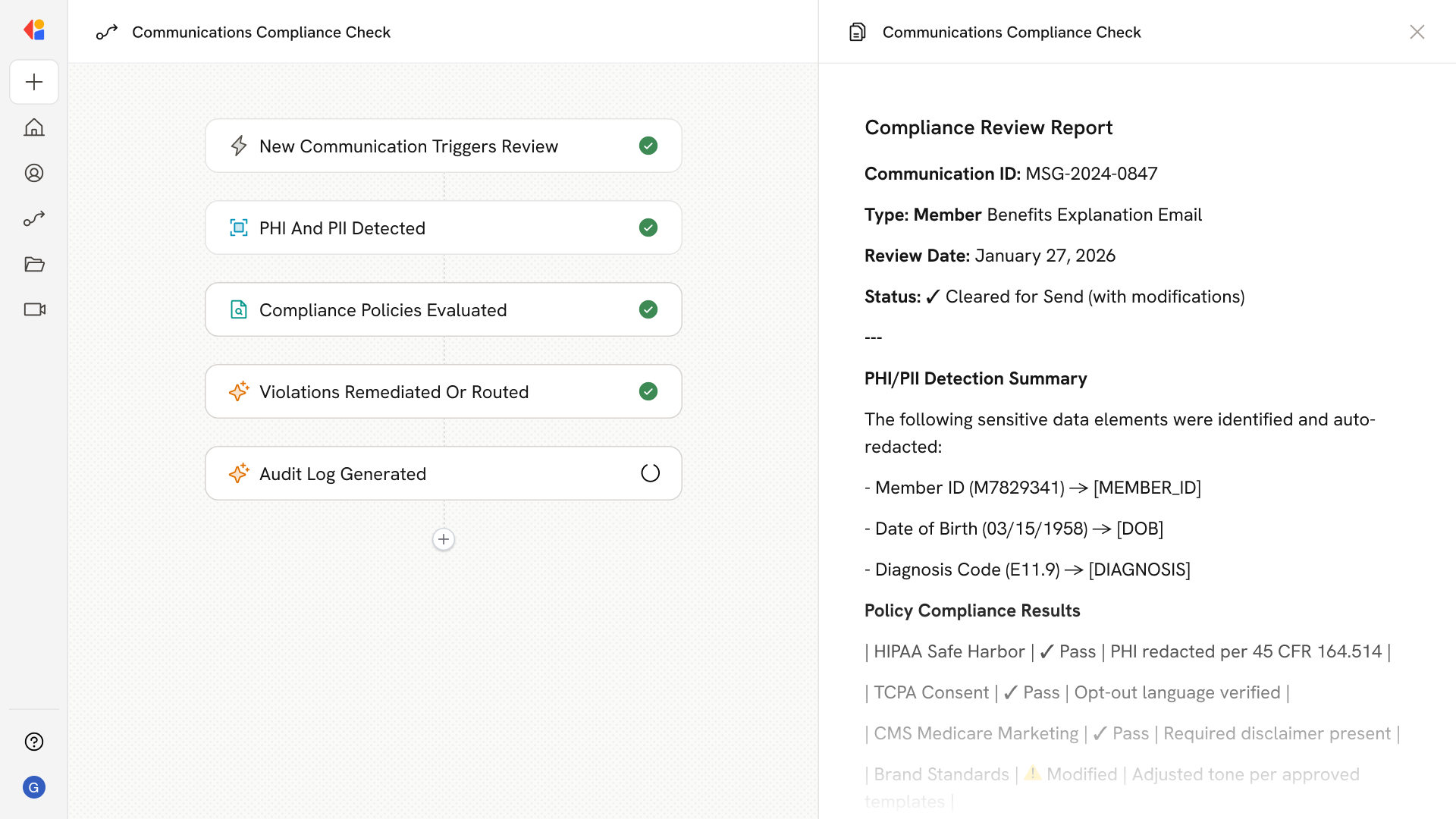This screenshot has width=1456, height=819.
Task: Open the workflows route icon in sidebar
Action: click(34, 218)
